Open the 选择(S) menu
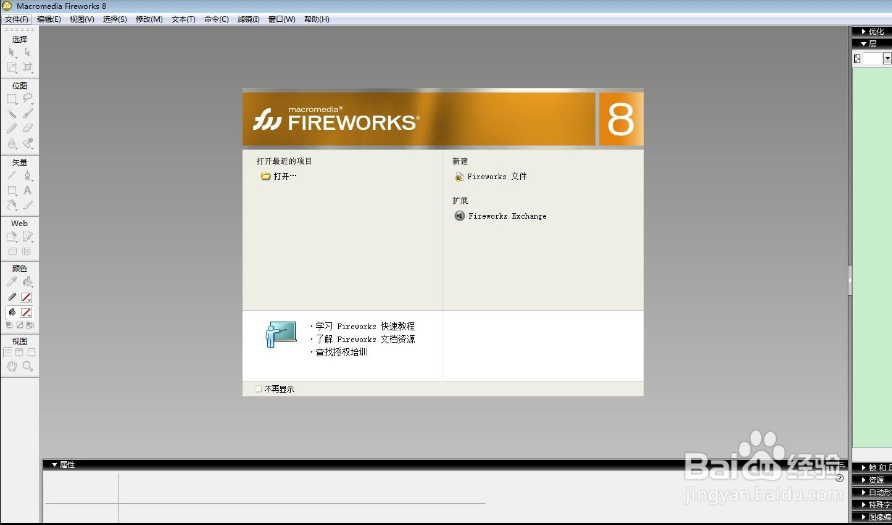892x525 pixels. tap(115, 19)
